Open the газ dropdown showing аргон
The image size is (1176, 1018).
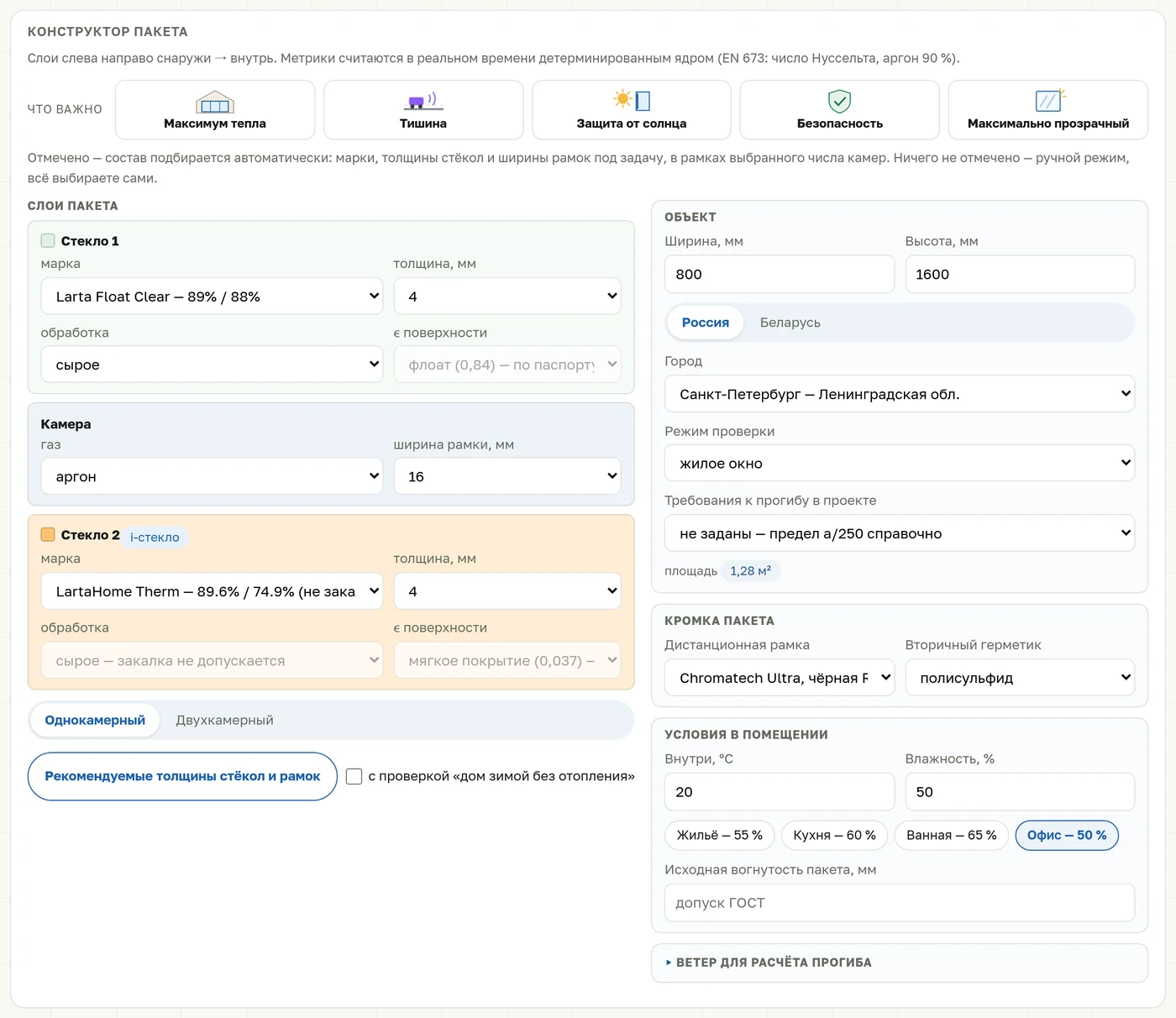[212, 476]
